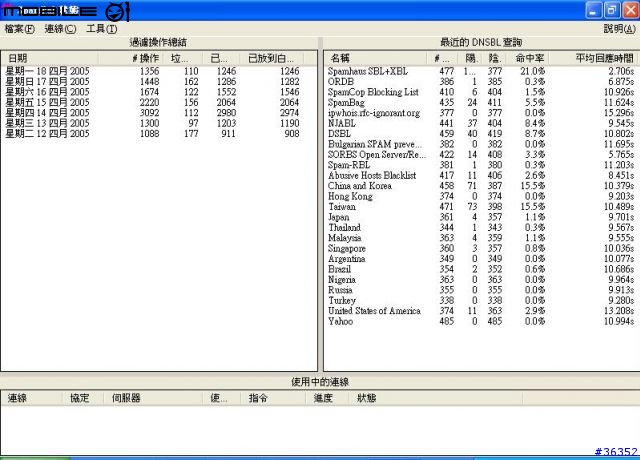Click the 伺服器 column header

point(153,398)
